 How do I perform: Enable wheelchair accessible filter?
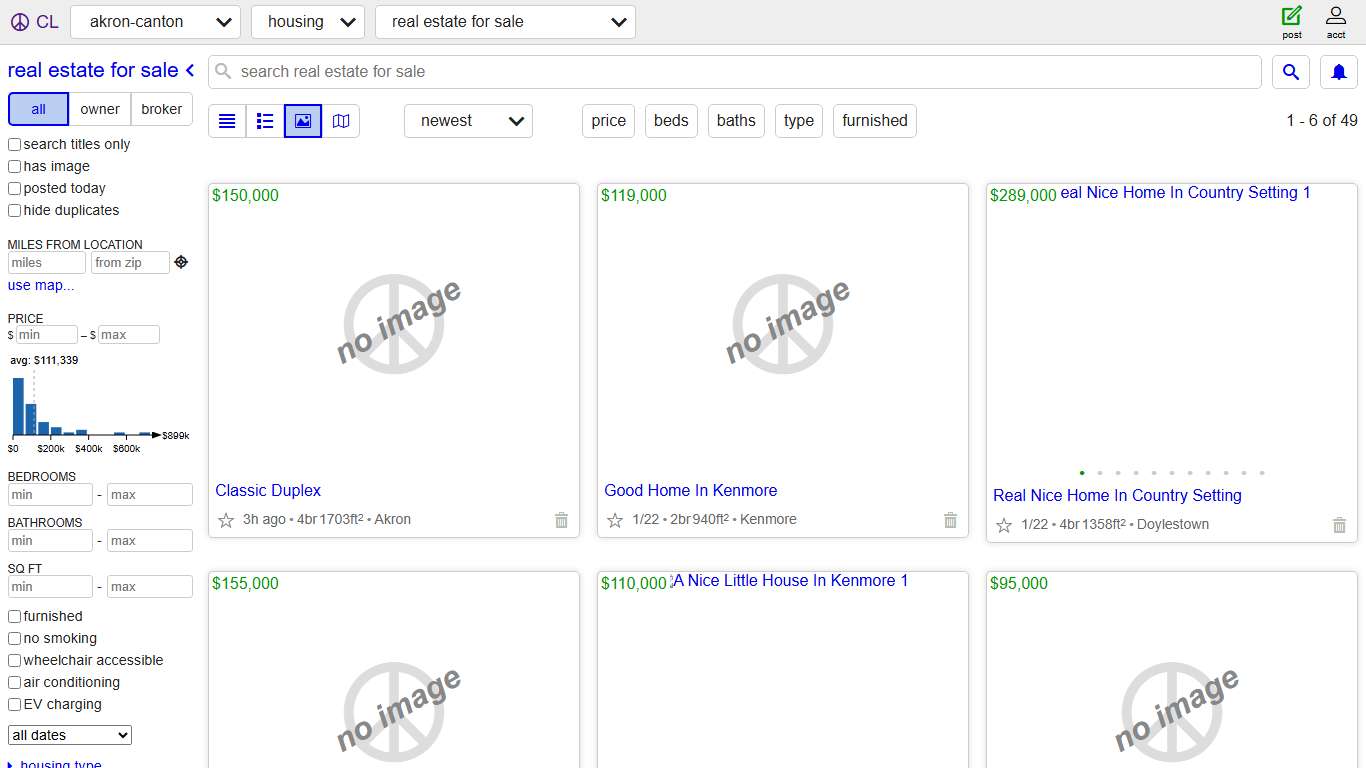pos(14,660)
